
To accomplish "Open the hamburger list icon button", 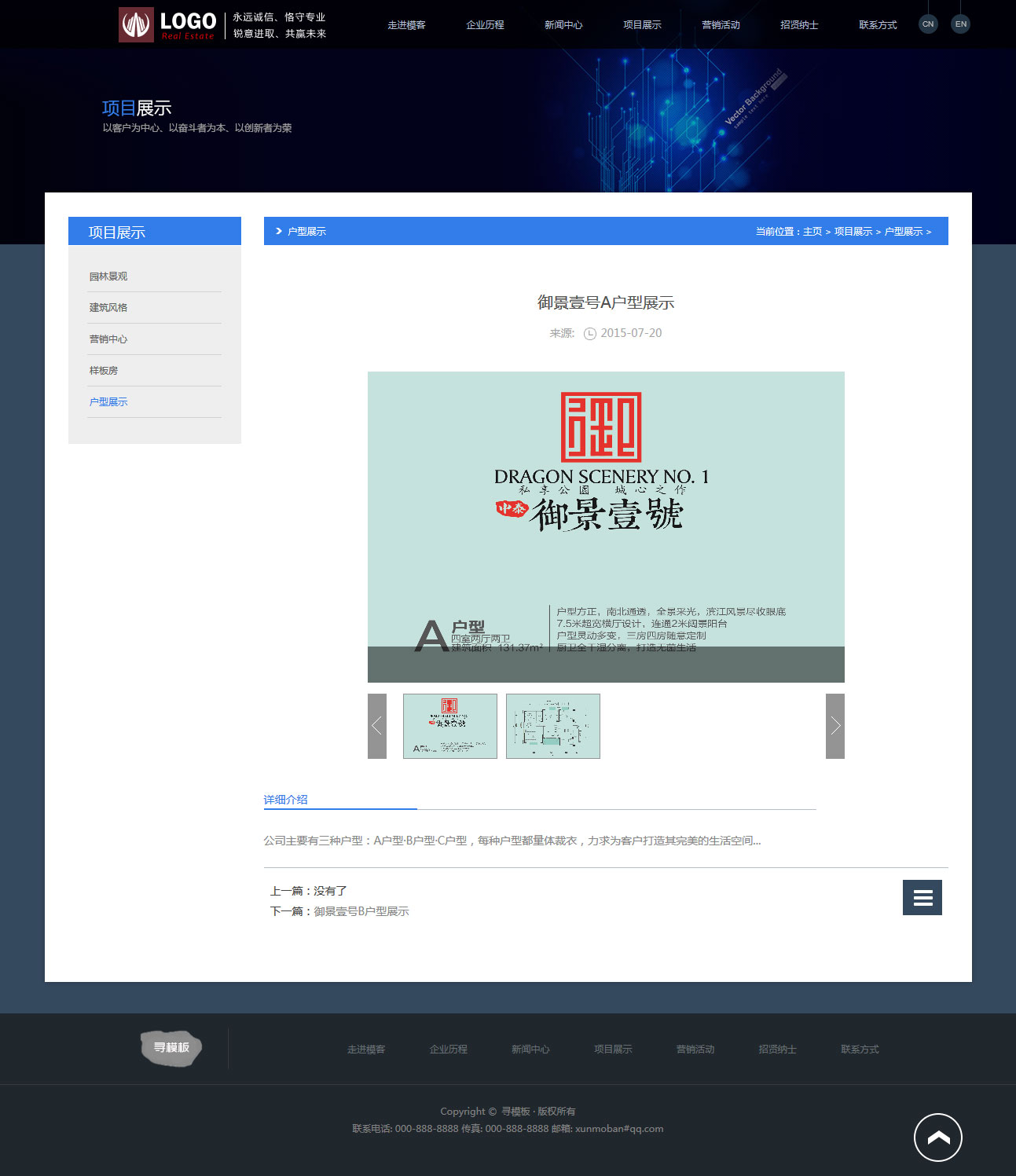I will pos(922,897).
